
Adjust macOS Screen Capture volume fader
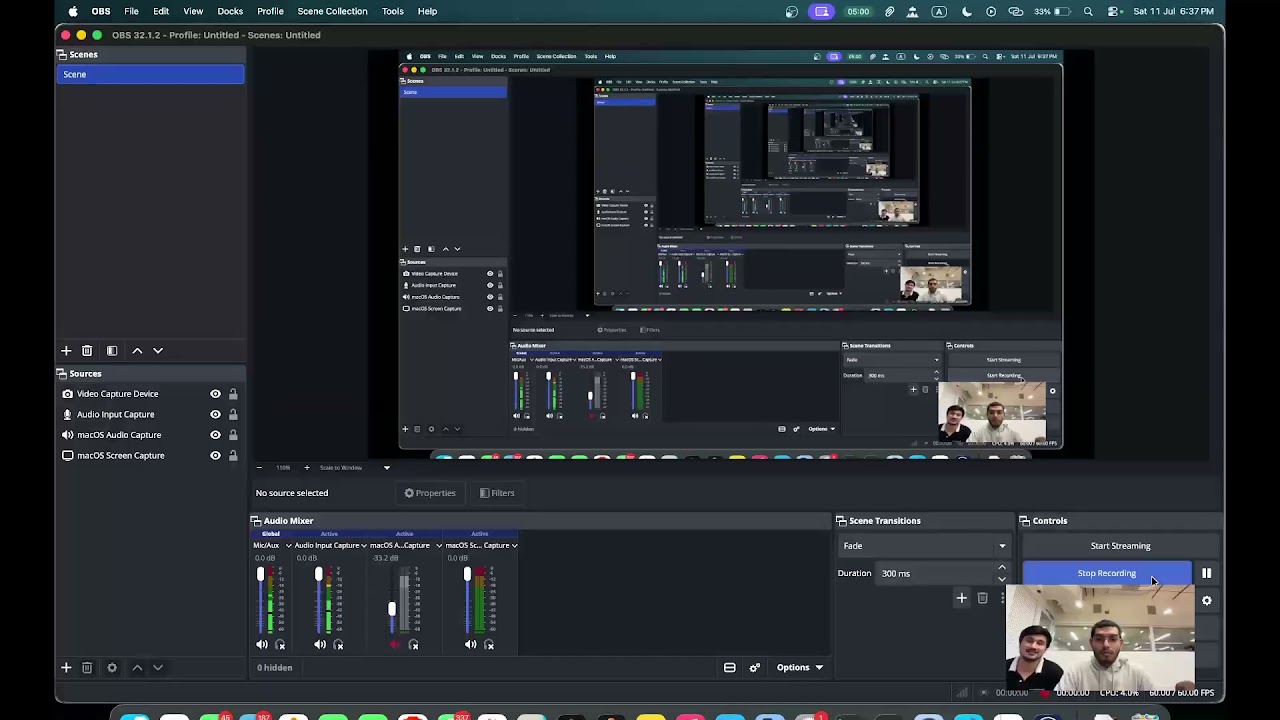coord(467,575)
